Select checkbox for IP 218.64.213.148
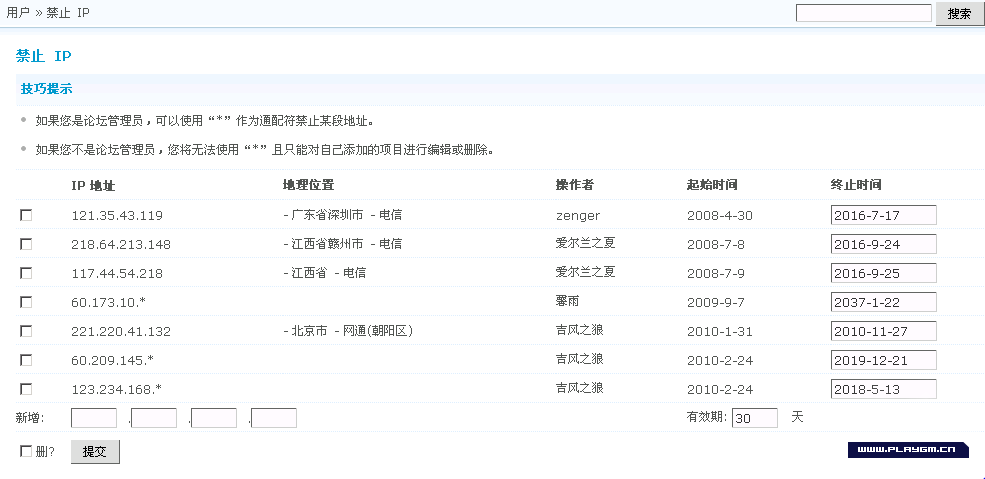The width and height of the screenshot is (985, 479). 26,244
